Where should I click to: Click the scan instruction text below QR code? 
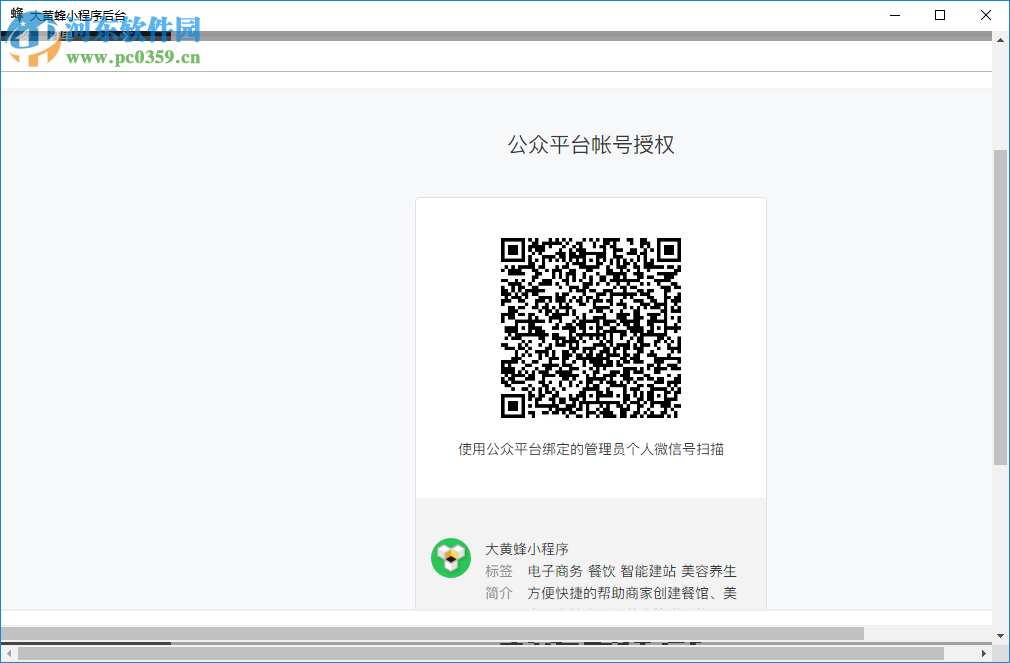(590, 451)
